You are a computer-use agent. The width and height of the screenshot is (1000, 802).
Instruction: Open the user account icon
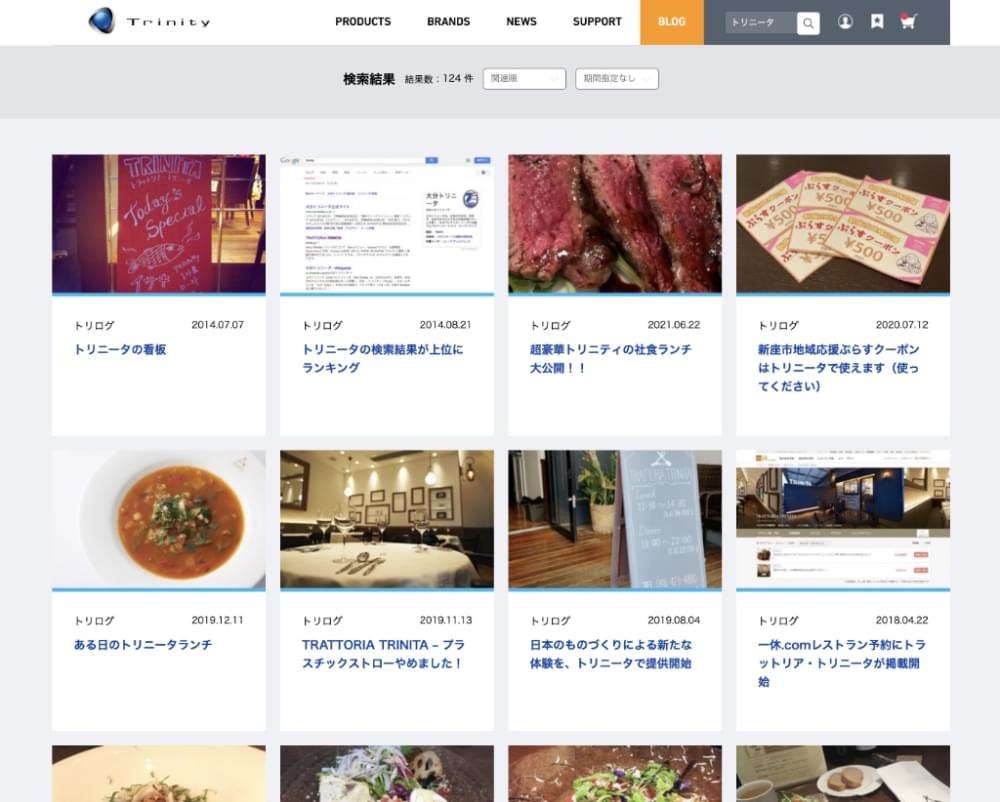click(x=845, y=22)
